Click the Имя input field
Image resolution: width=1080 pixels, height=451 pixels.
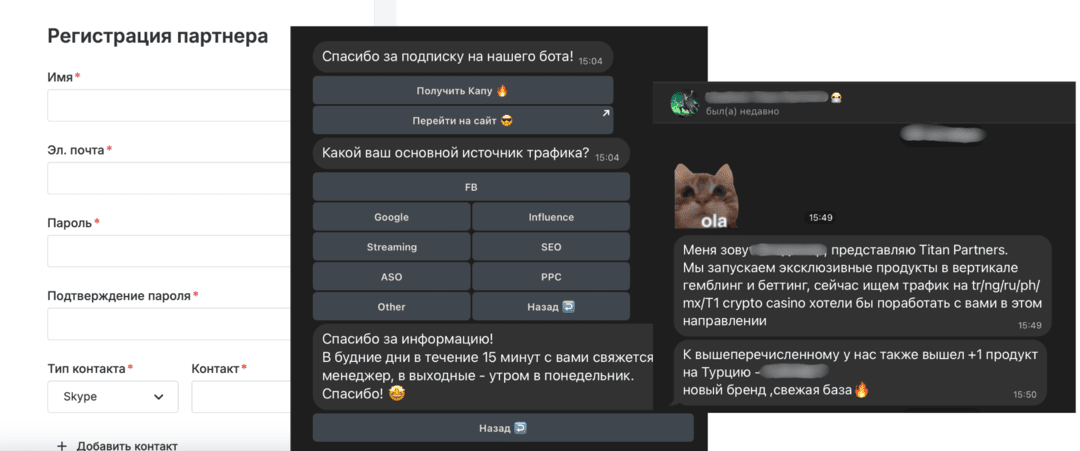click(169, 105)
